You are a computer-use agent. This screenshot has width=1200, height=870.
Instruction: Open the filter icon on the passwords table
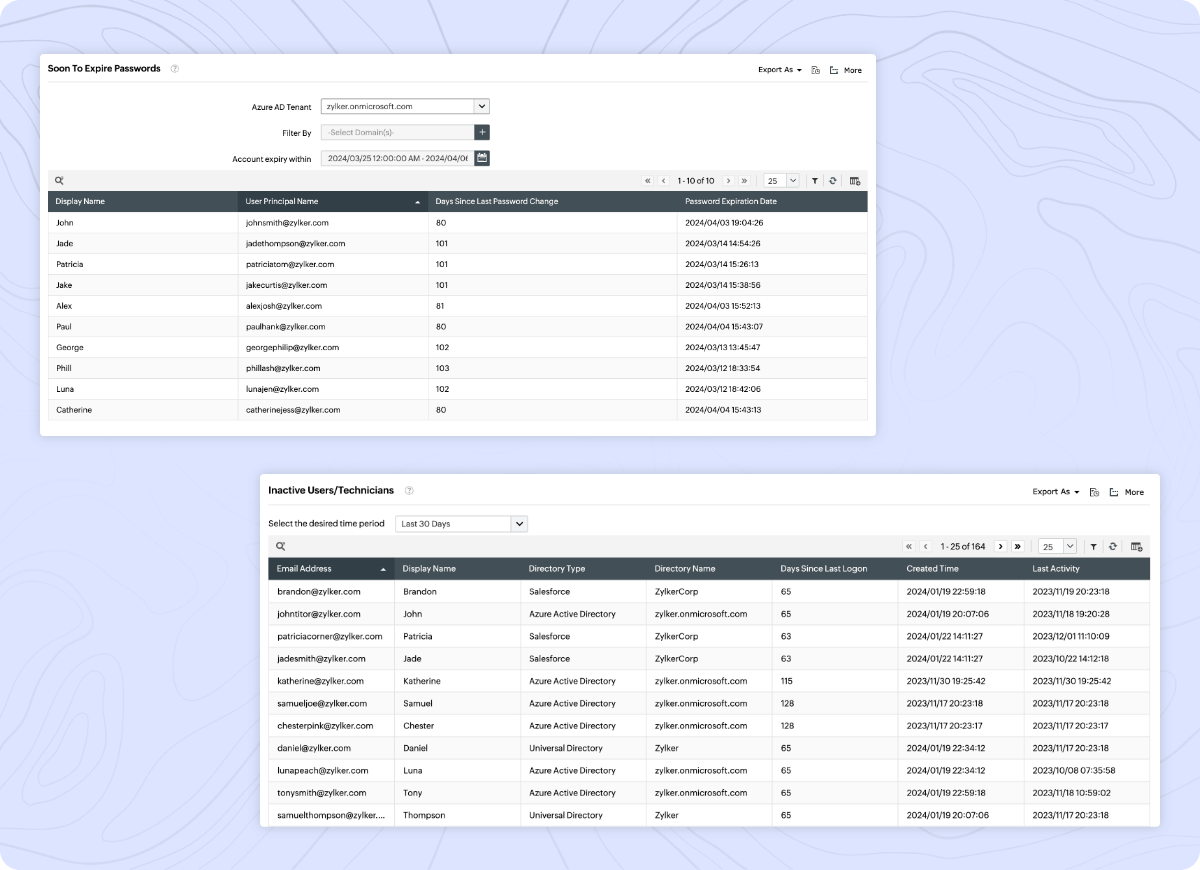coord(815,181)
